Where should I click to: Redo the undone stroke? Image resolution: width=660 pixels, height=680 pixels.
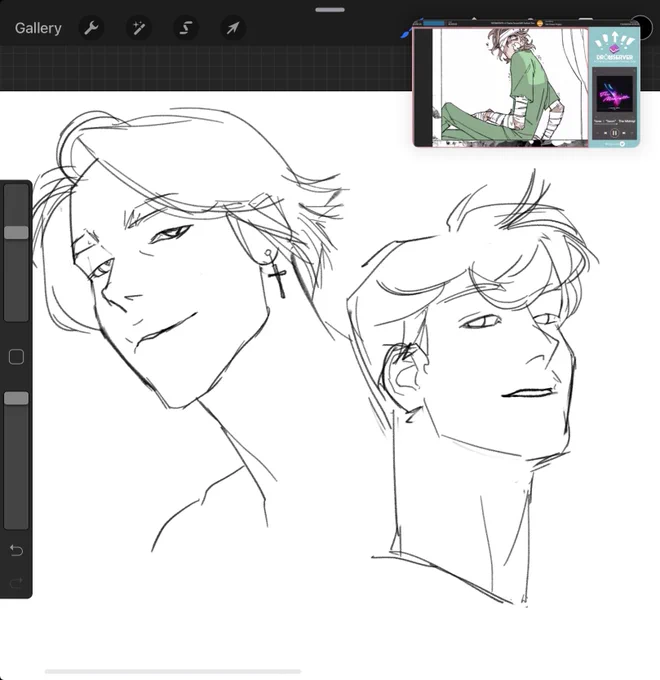point(16,583)
